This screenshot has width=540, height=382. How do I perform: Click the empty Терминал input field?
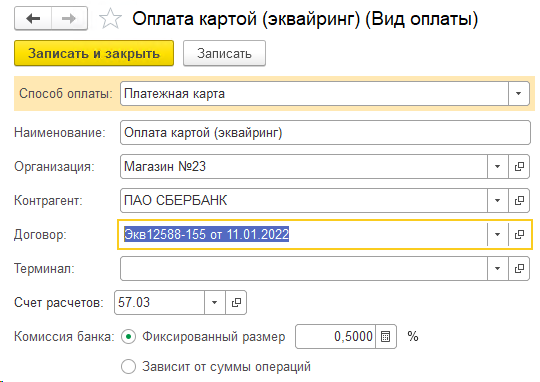click(x=304, y=268)
